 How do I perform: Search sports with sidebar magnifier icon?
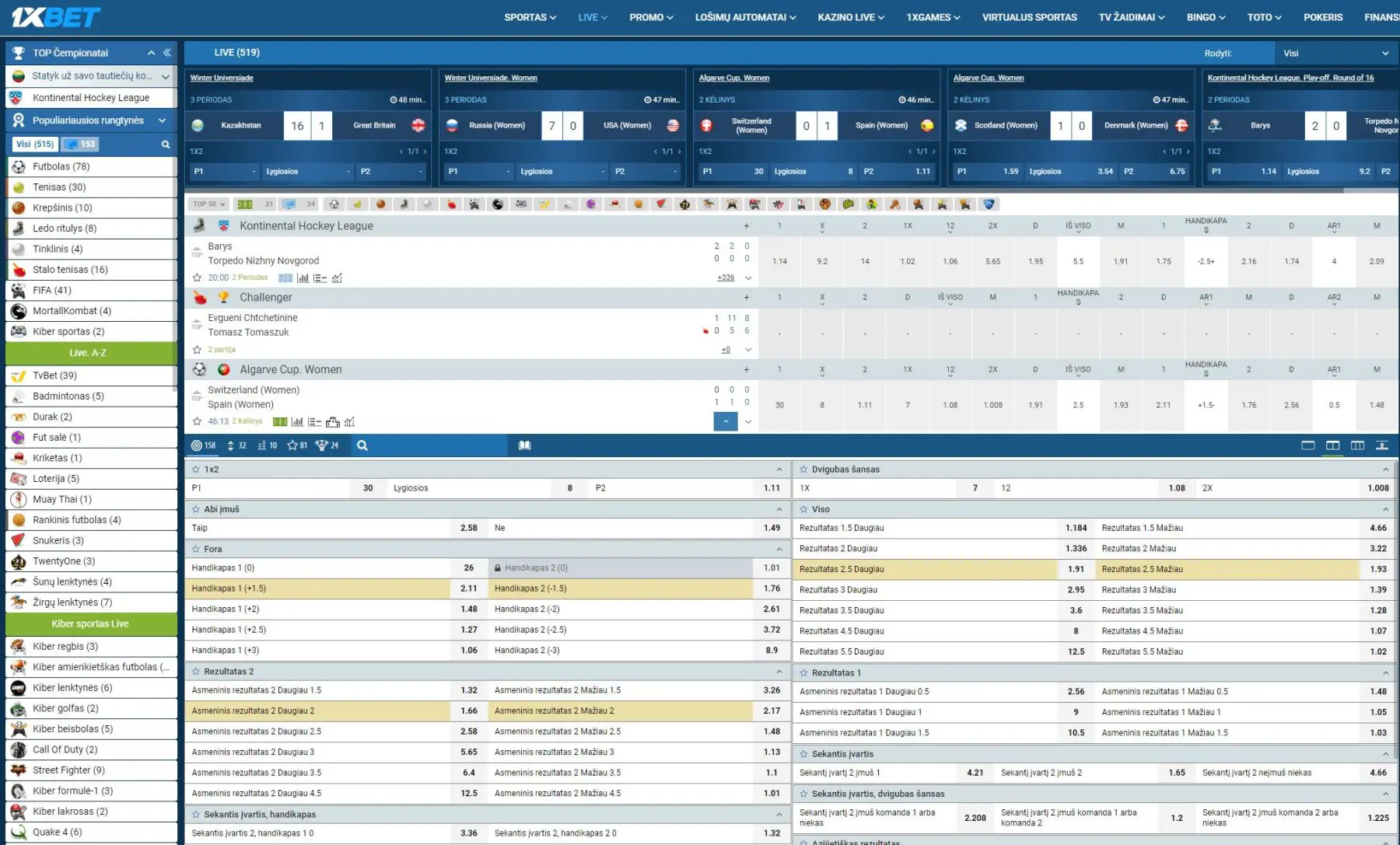166,144
